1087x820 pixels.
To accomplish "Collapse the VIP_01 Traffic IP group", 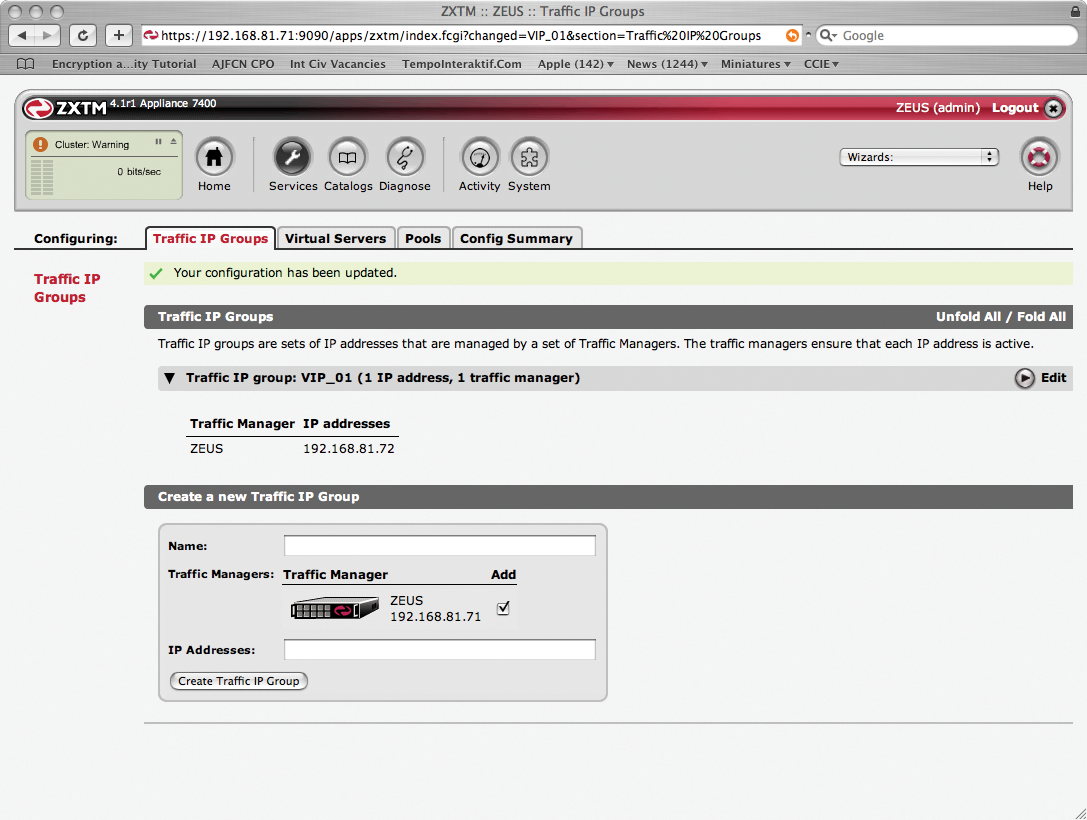I will [169, 378].
